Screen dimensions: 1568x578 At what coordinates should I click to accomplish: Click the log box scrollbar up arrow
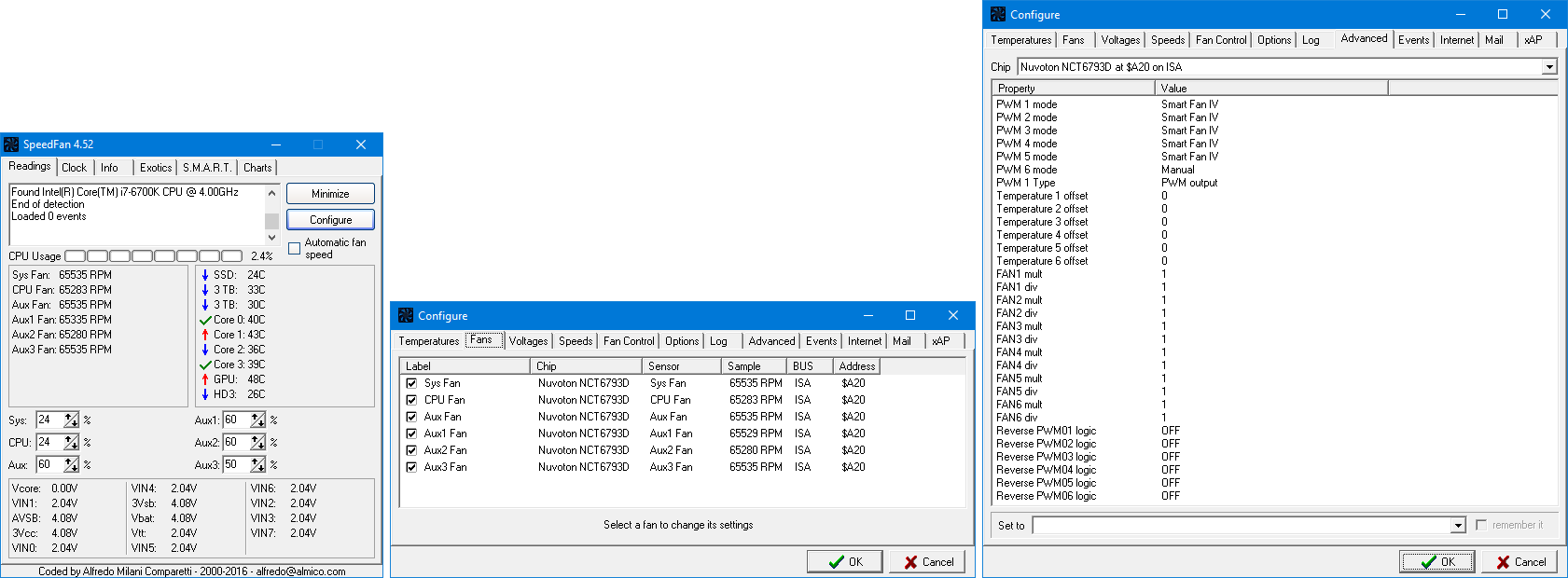[x=272, y=193]
